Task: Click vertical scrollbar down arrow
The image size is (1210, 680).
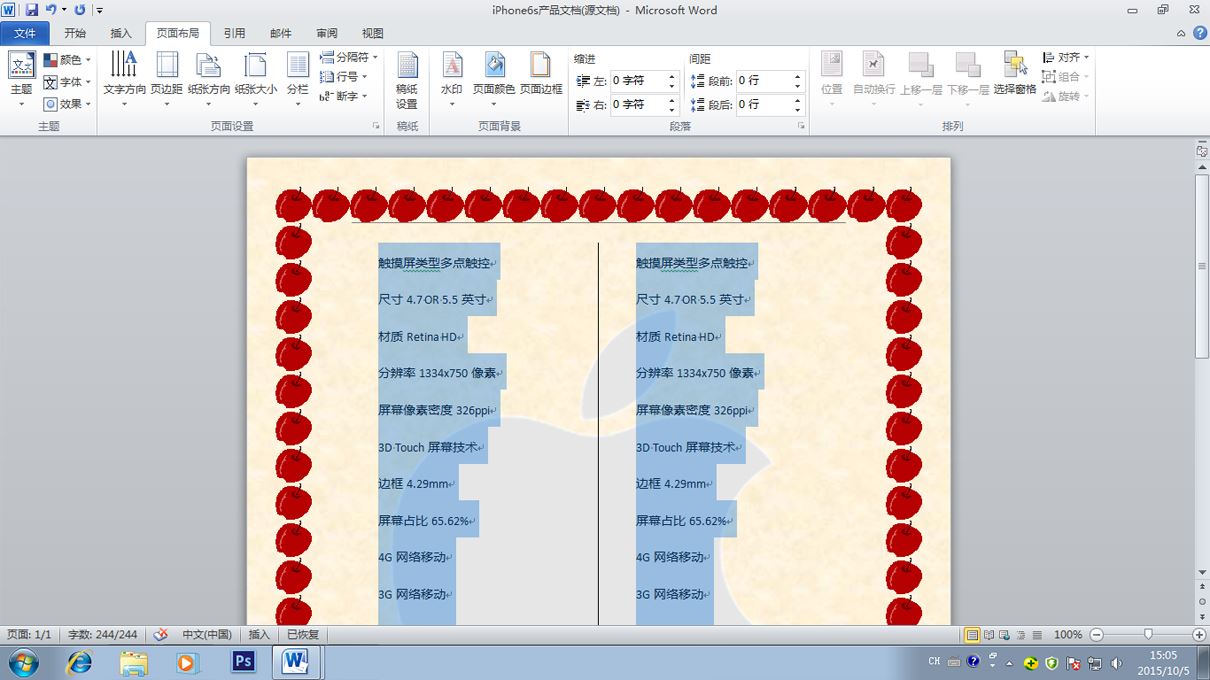Action: click(1202, 573)
